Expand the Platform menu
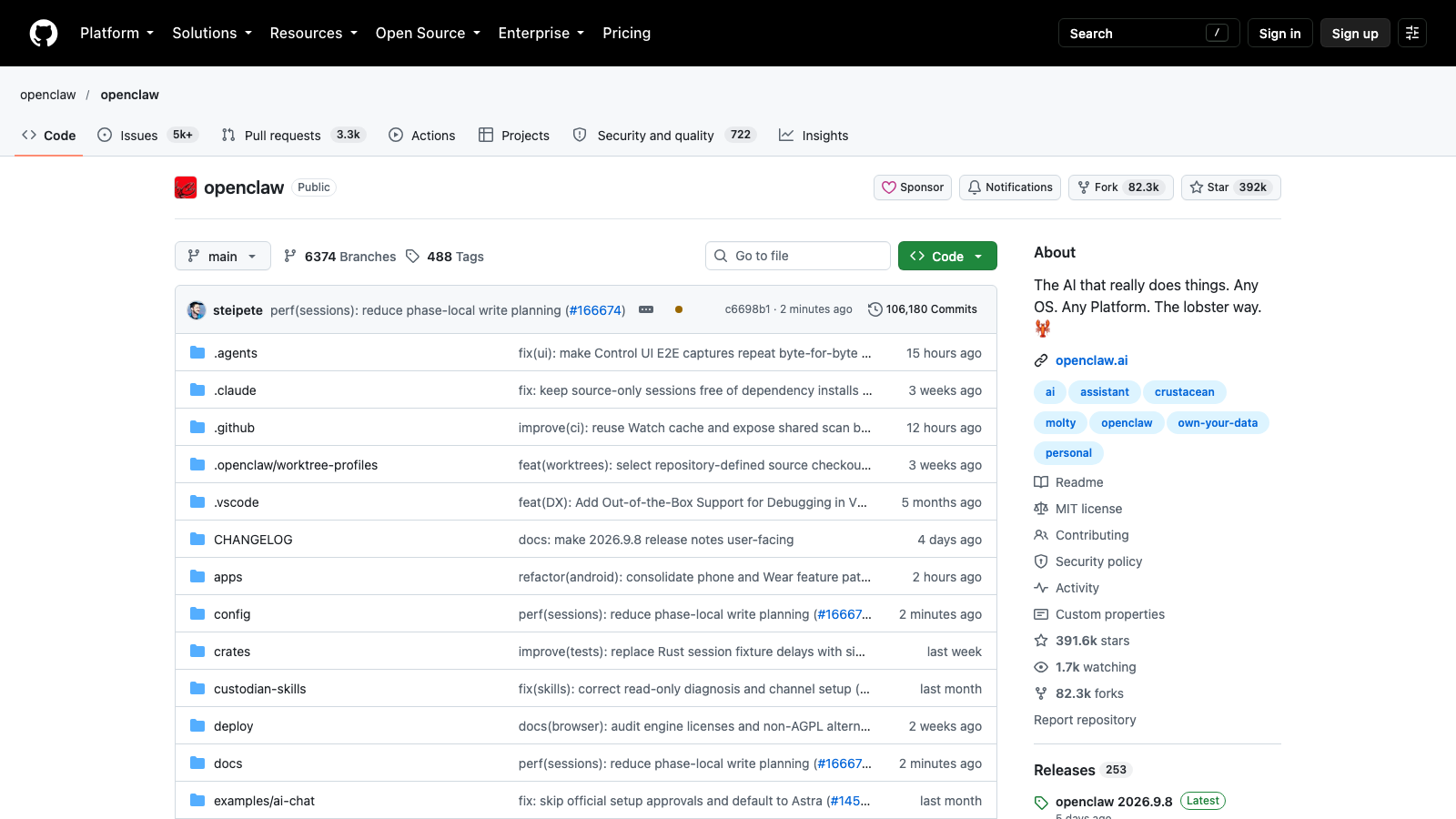This screenshot has width=1456, height=819. pyautogui.click(x=116, y=33)
